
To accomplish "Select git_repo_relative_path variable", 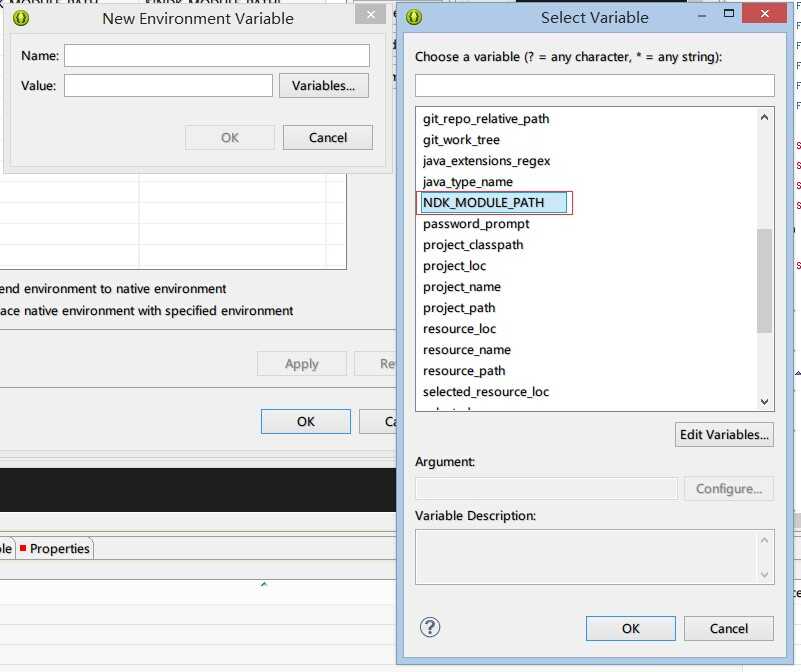I will (486, 119).
